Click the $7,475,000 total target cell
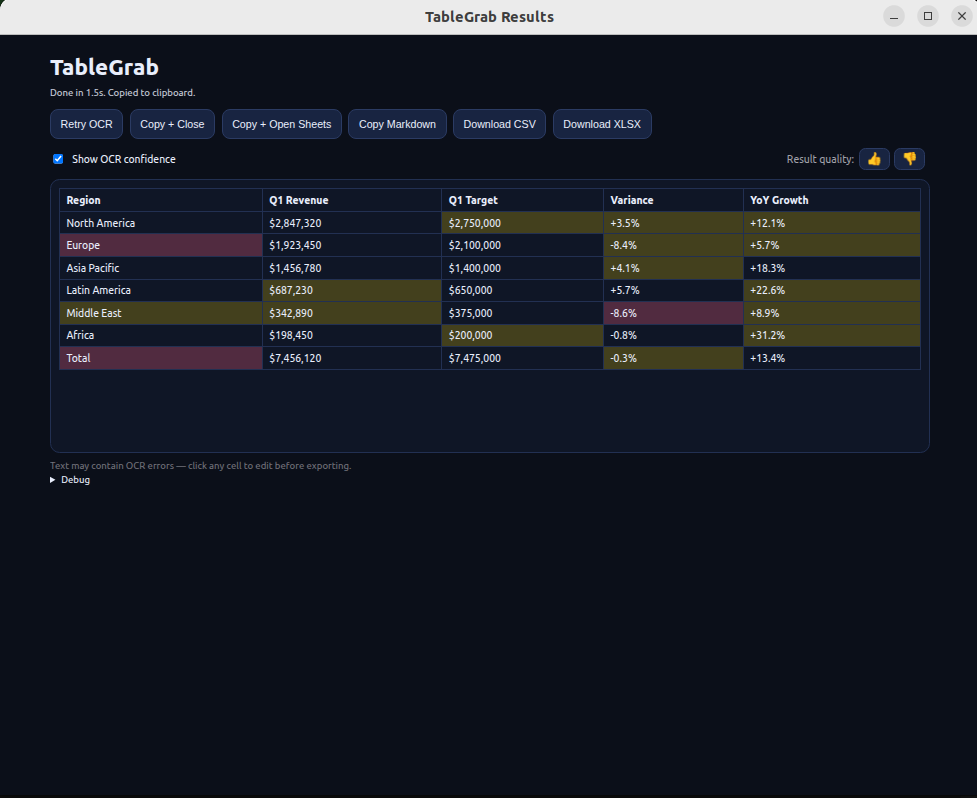The height and width of the screenshot is (798, 977). point(522,358)
